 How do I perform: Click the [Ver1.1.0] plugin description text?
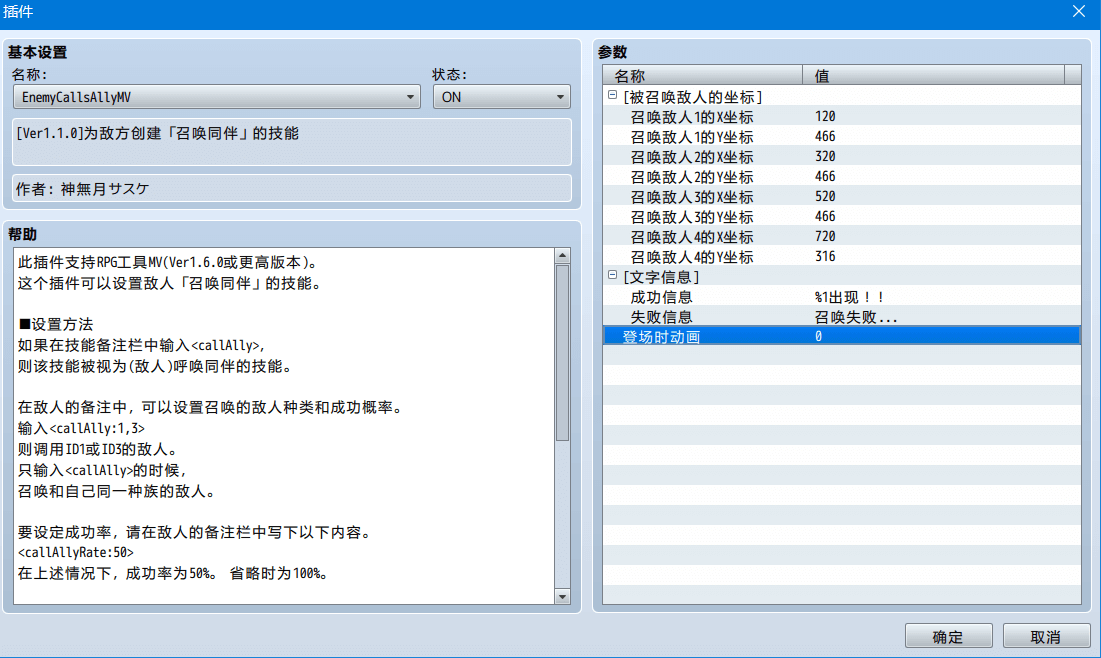158,133
